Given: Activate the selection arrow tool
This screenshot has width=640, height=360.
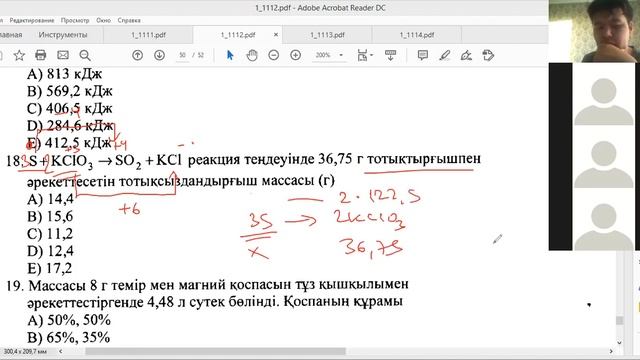Looking at the screenshot, I should coord(230,55).
